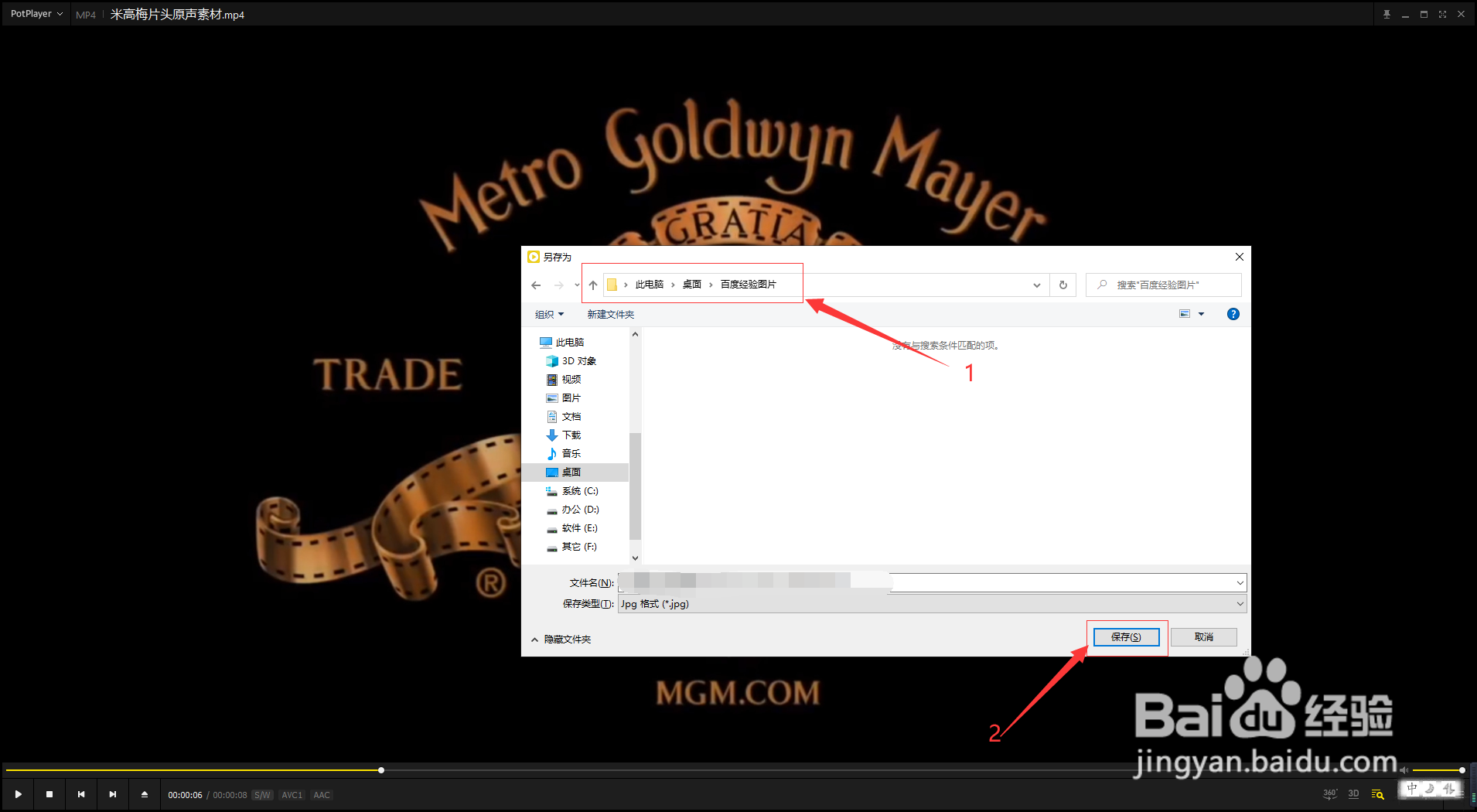
Task: Click the 取消 button
Action: click(1204, 637)
